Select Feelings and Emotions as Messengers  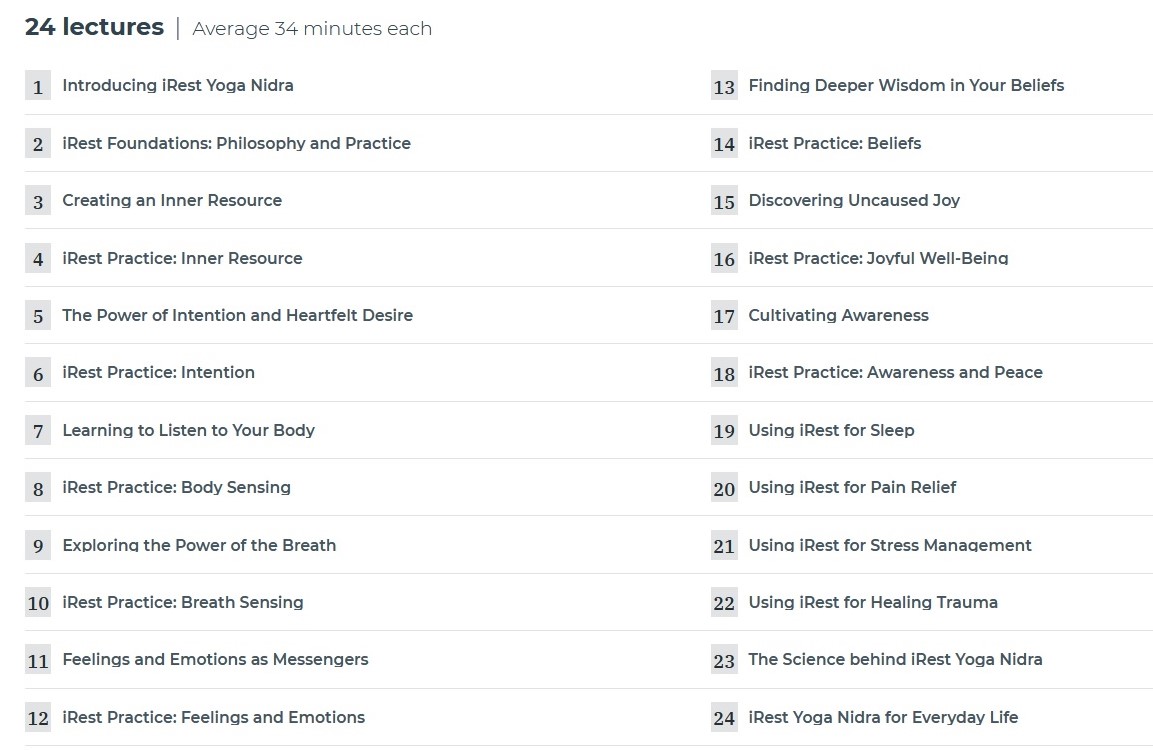point(215,659)
